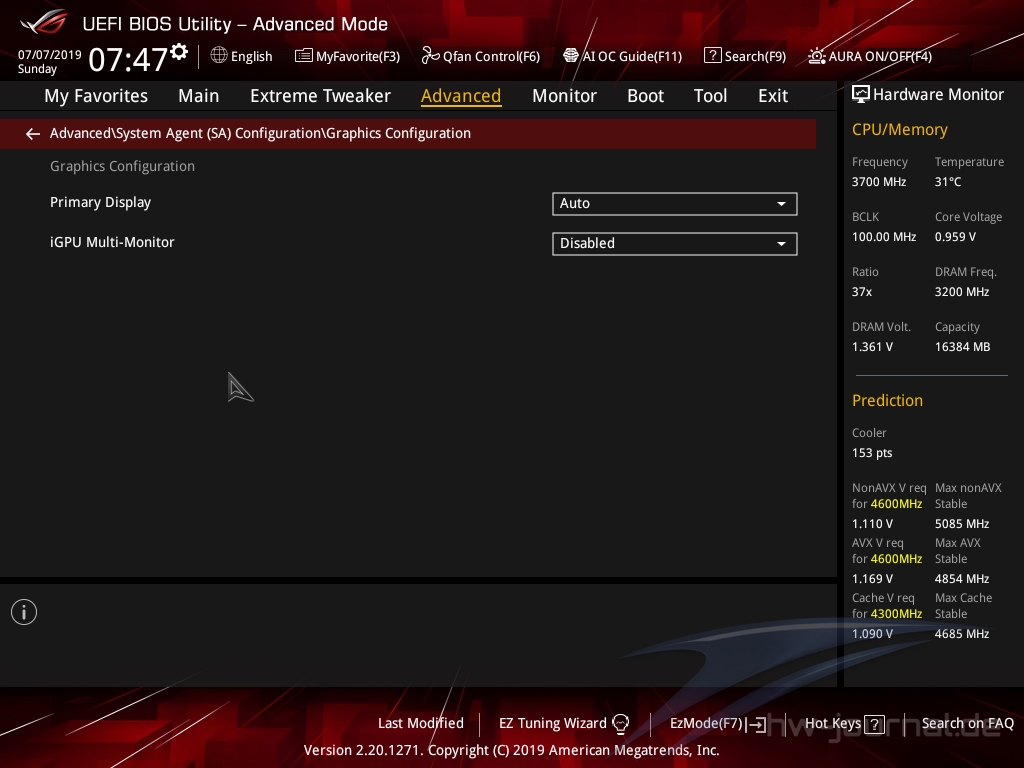Viewport: 1024px width, 768px height.
Task: Click the 0.959 V core voltage value
Action: click(x=955, y=237)
